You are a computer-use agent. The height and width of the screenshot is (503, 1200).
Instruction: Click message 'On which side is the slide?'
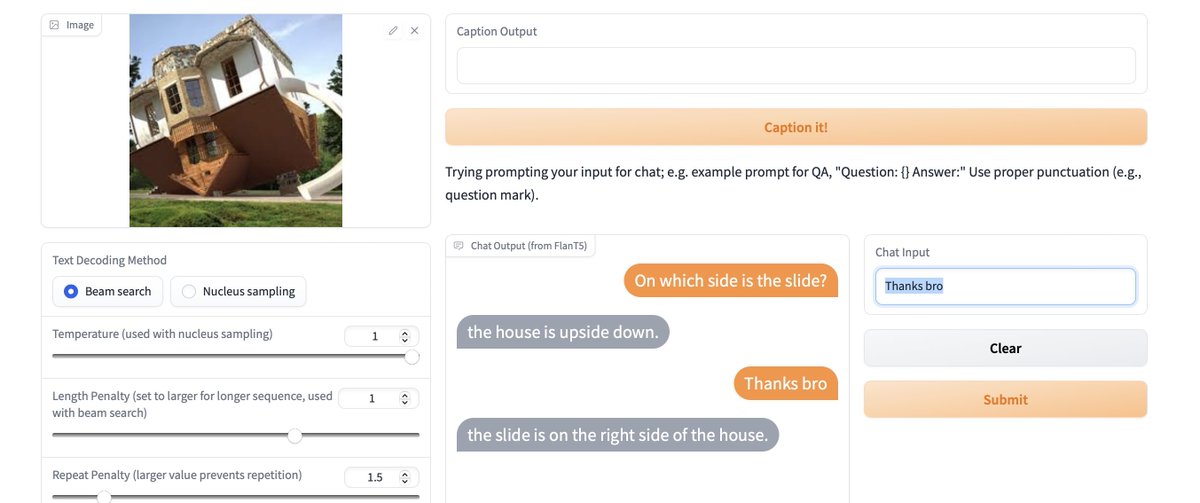[731, 281]
